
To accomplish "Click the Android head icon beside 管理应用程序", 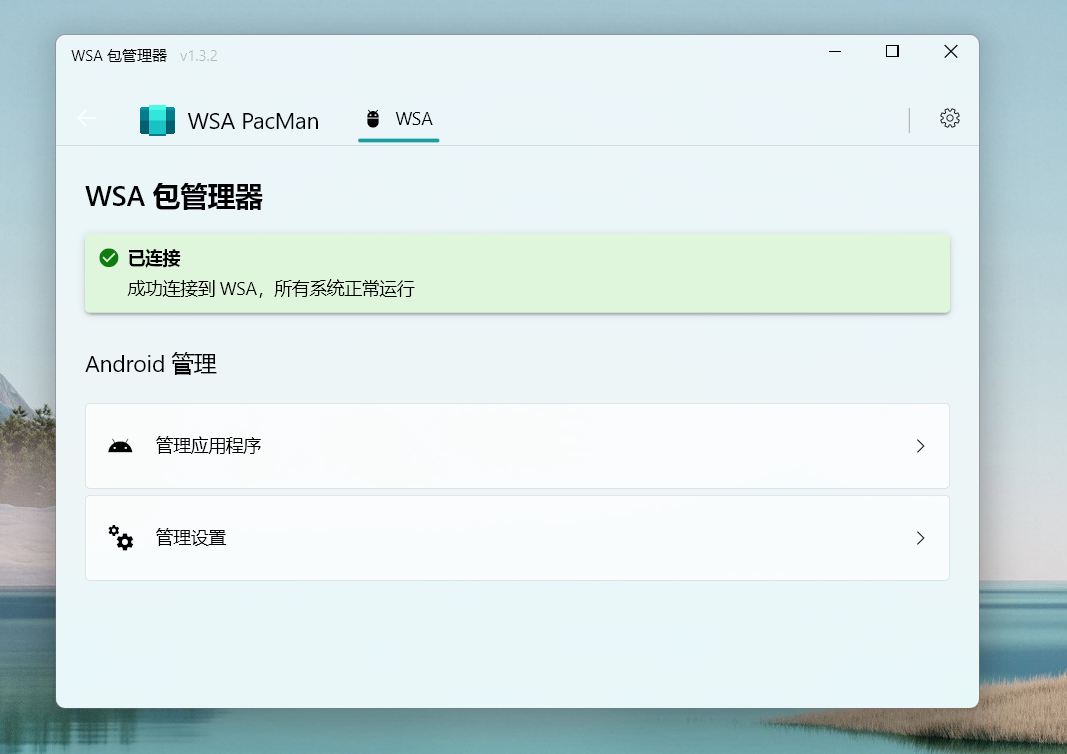I will pyautogui.click(x=120, y=446).
